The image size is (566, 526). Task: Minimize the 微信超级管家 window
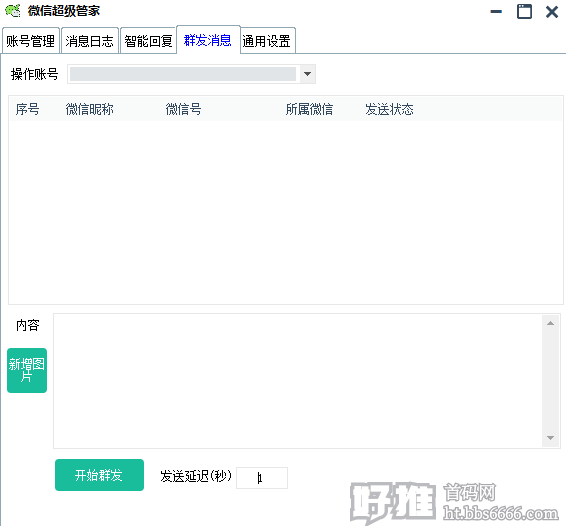click(x=496, y=12)
